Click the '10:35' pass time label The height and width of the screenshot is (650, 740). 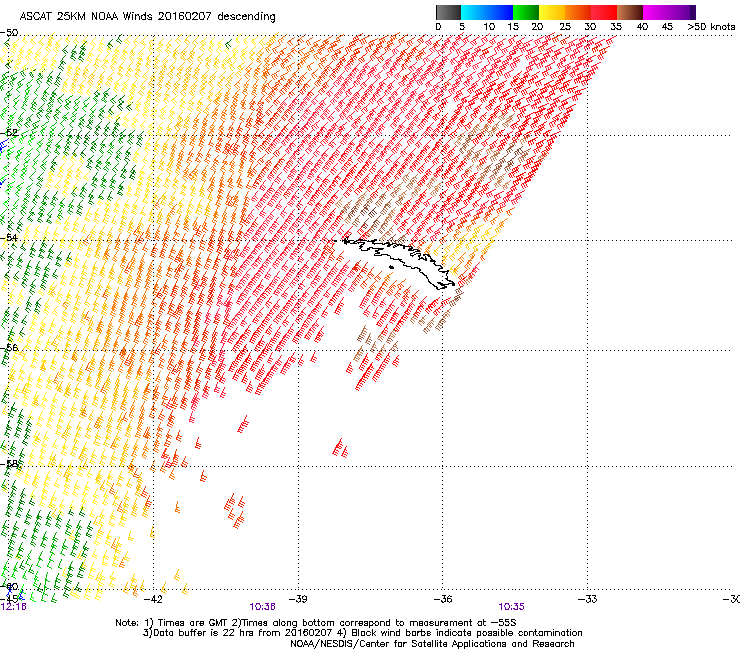pos(512,607)
